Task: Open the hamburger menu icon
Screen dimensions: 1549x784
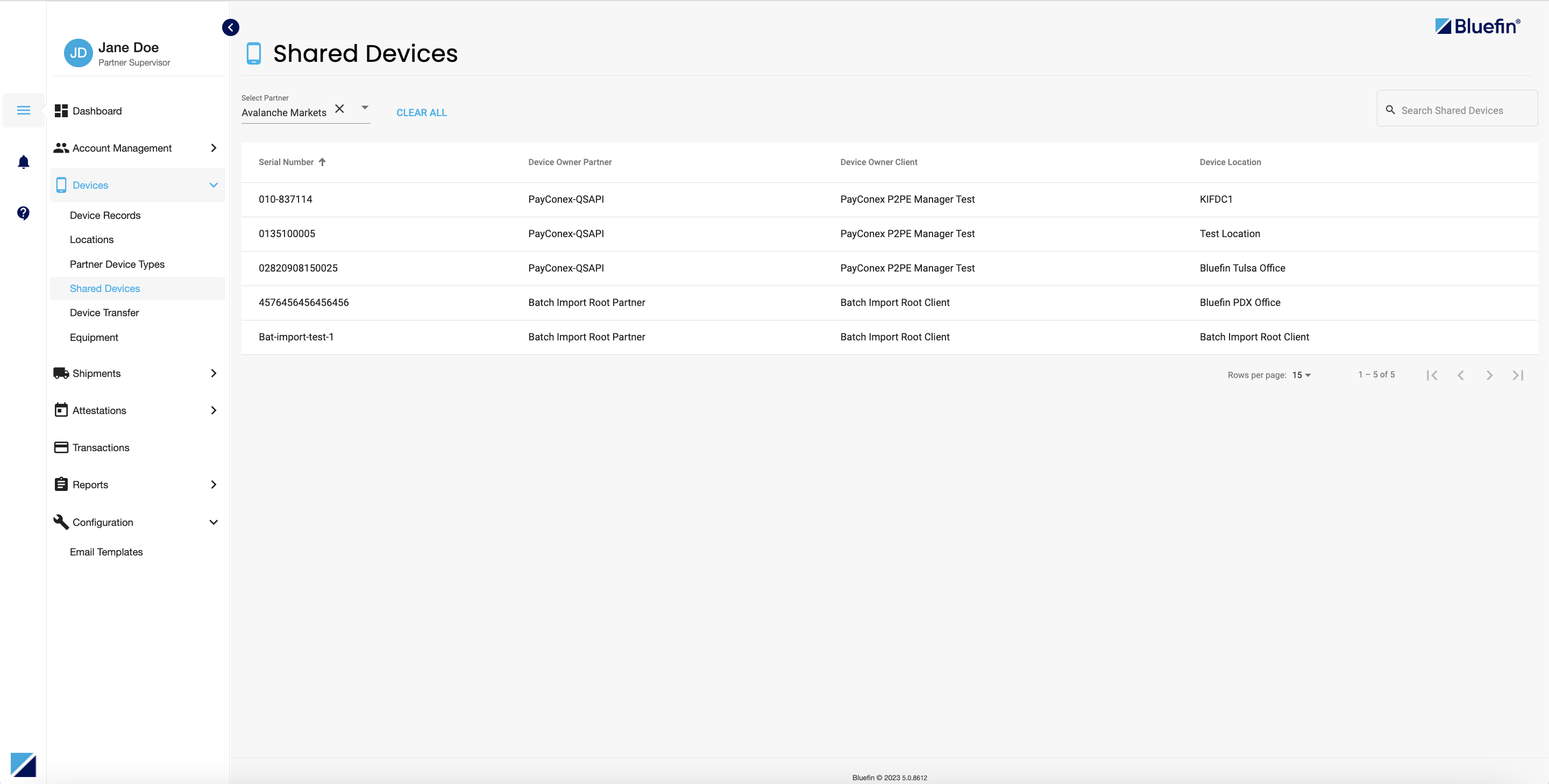Action: [24, 109]
